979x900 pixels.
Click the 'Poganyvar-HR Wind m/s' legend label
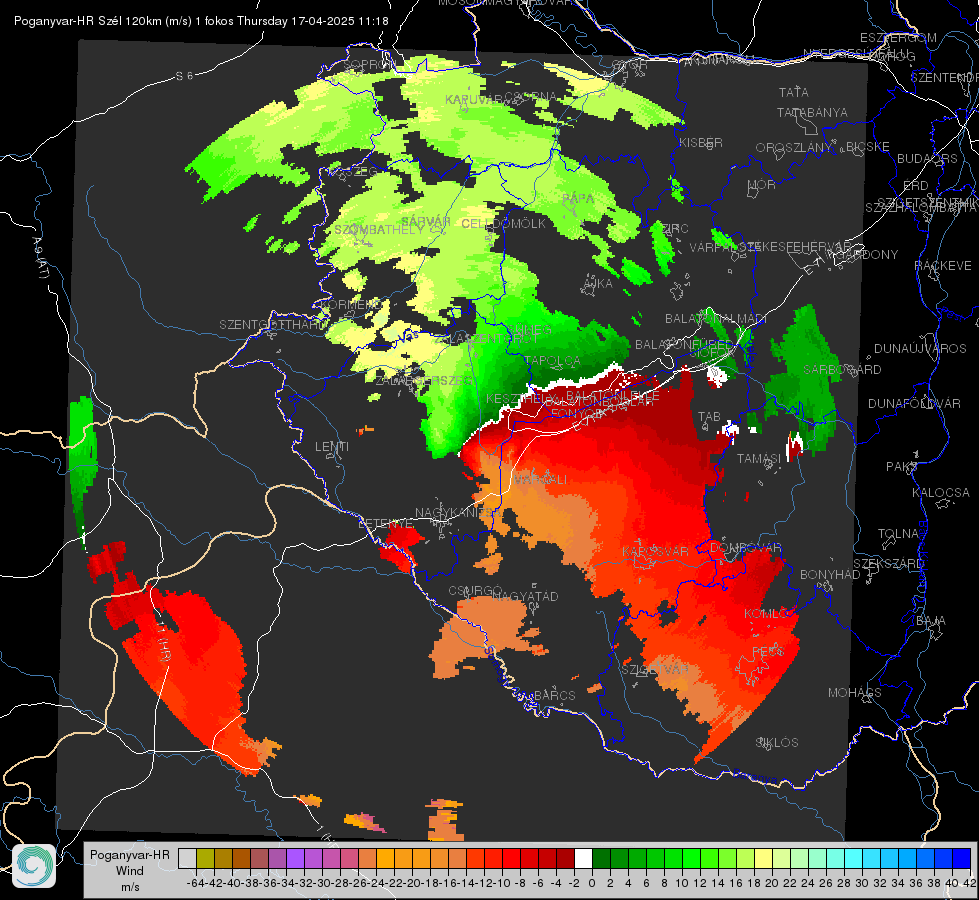(x=129, y=870)
